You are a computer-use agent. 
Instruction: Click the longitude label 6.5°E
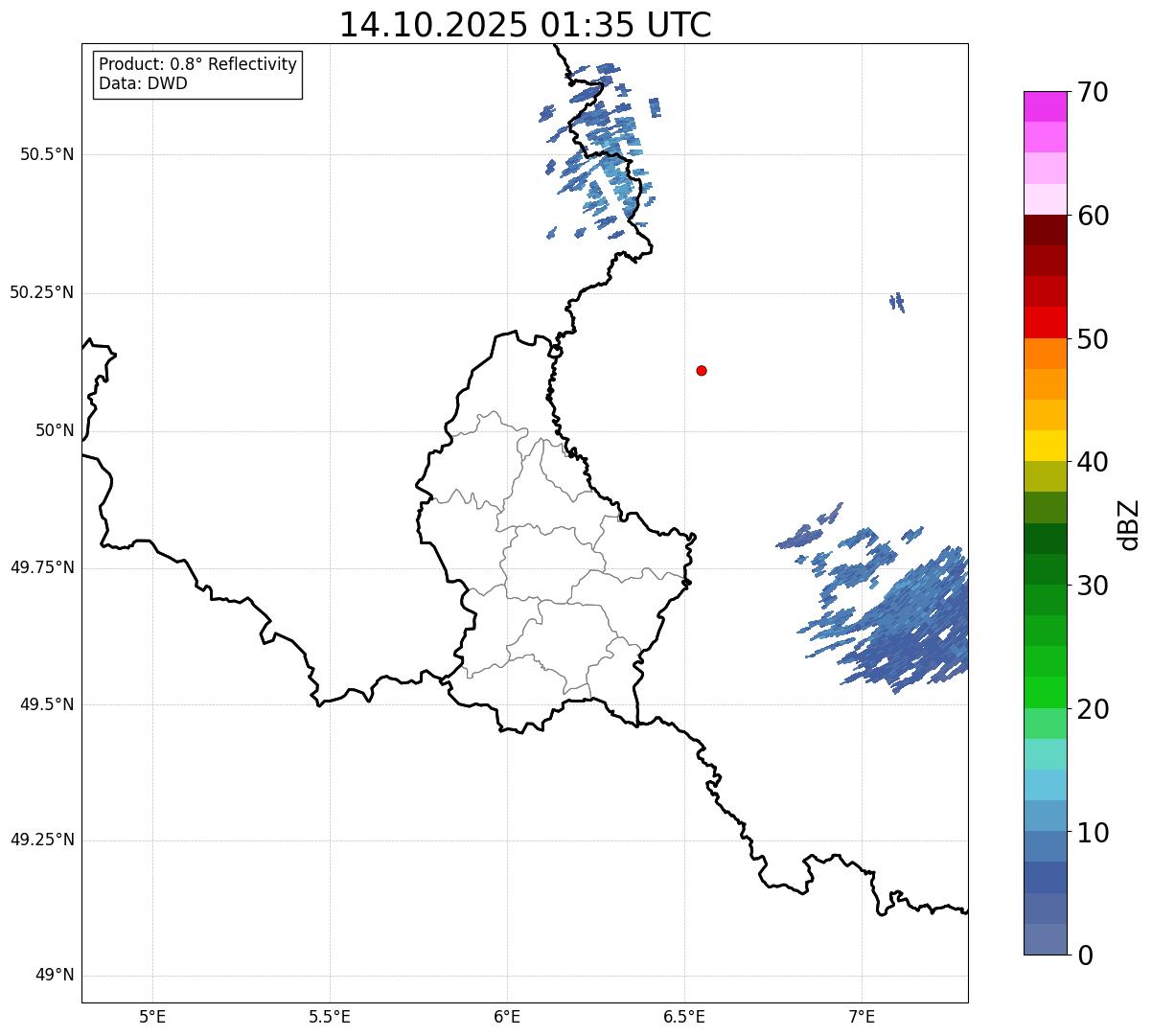tap(684, 1016)
